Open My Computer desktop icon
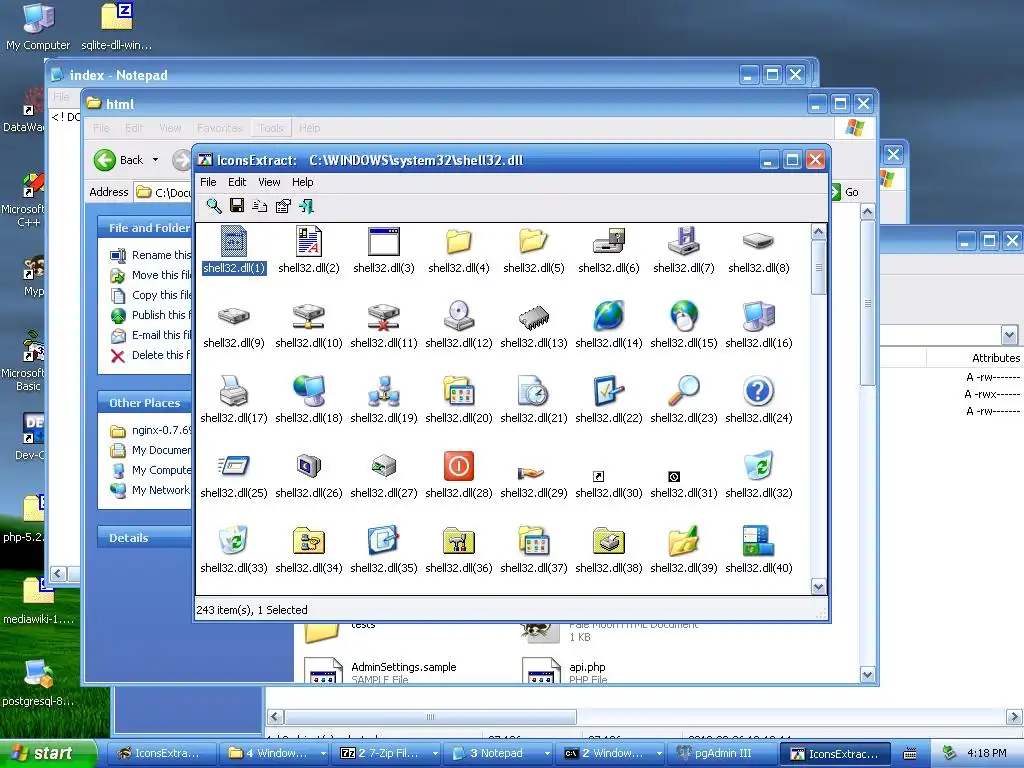The image size is (1024, 768). pos(37,27)
